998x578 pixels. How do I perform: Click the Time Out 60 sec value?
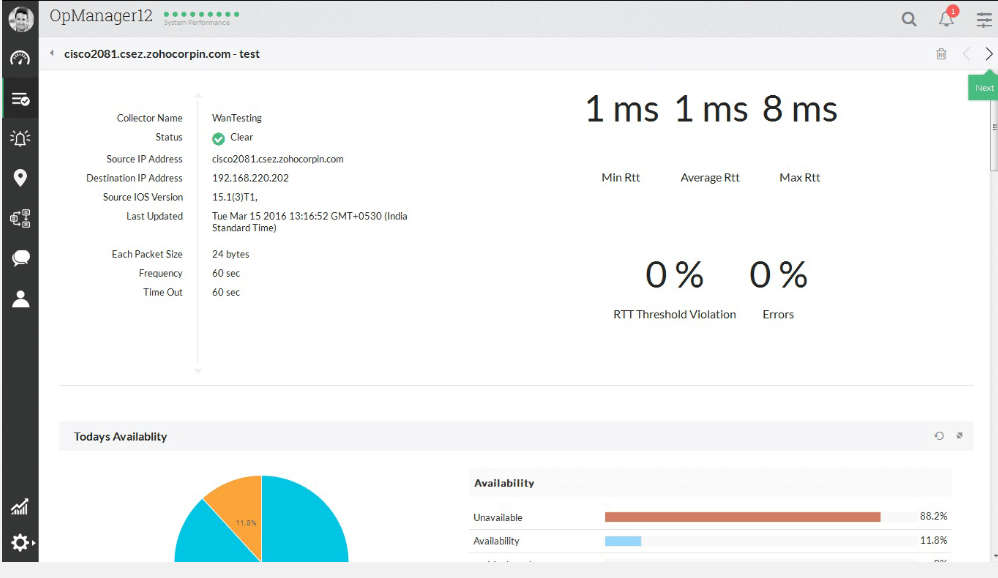[x=226, y=292]
